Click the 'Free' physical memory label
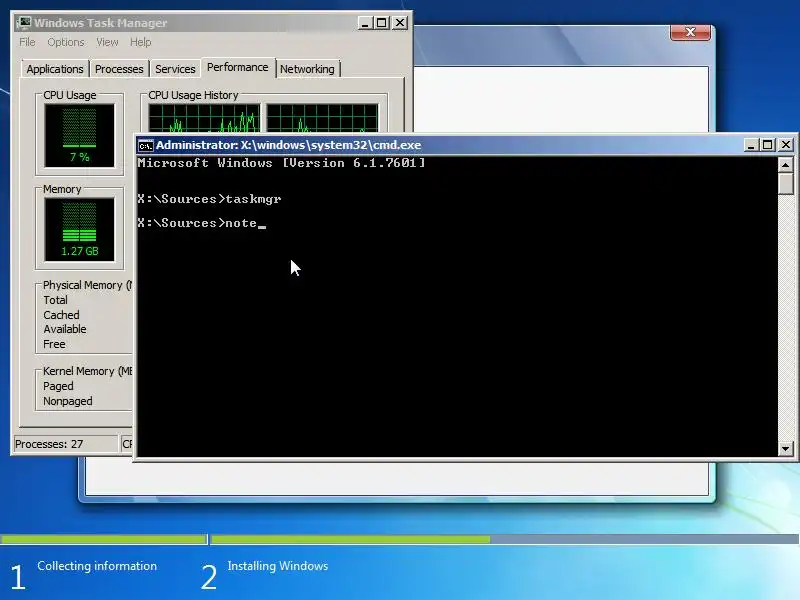Viewport: 800px width, 600px height. pyautogui.click(x=54, y=344)
